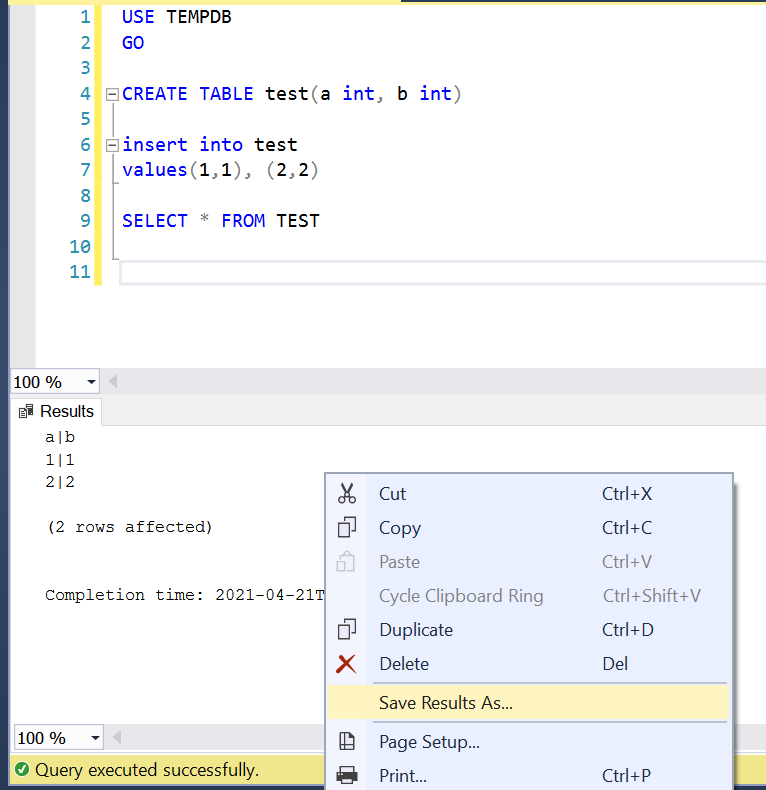Click the 'test' table name on line 6
This screenshot has height=790, width=766.
(276, 145)
